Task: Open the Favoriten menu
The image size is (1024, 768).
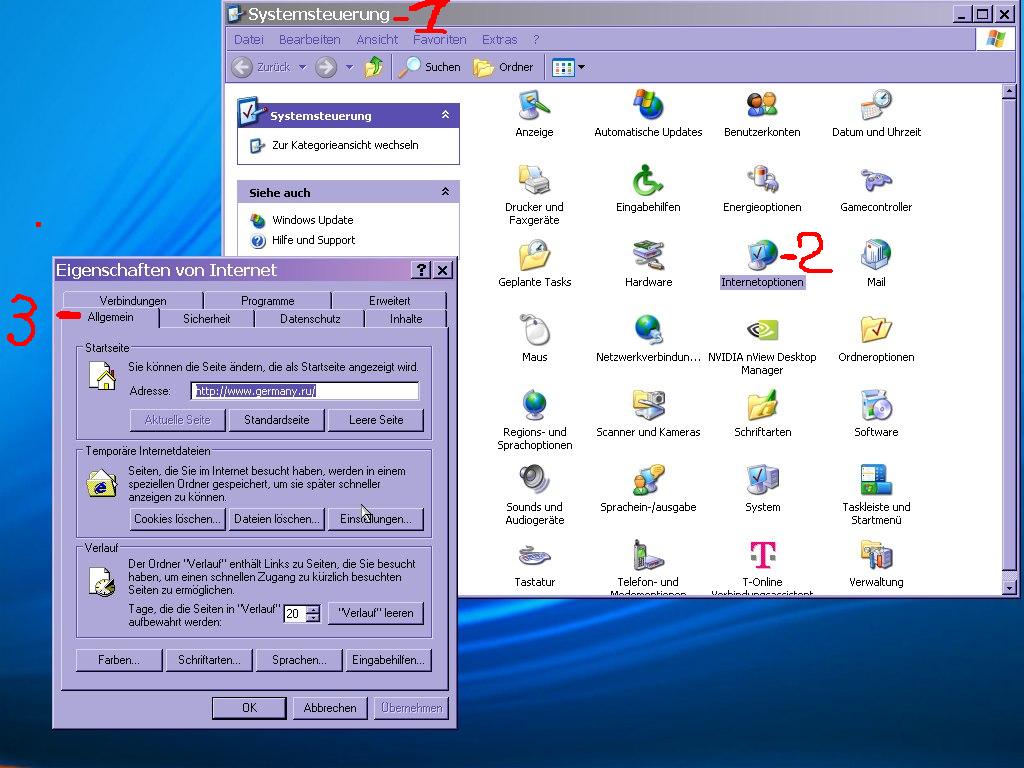Action: click(440, 40)
